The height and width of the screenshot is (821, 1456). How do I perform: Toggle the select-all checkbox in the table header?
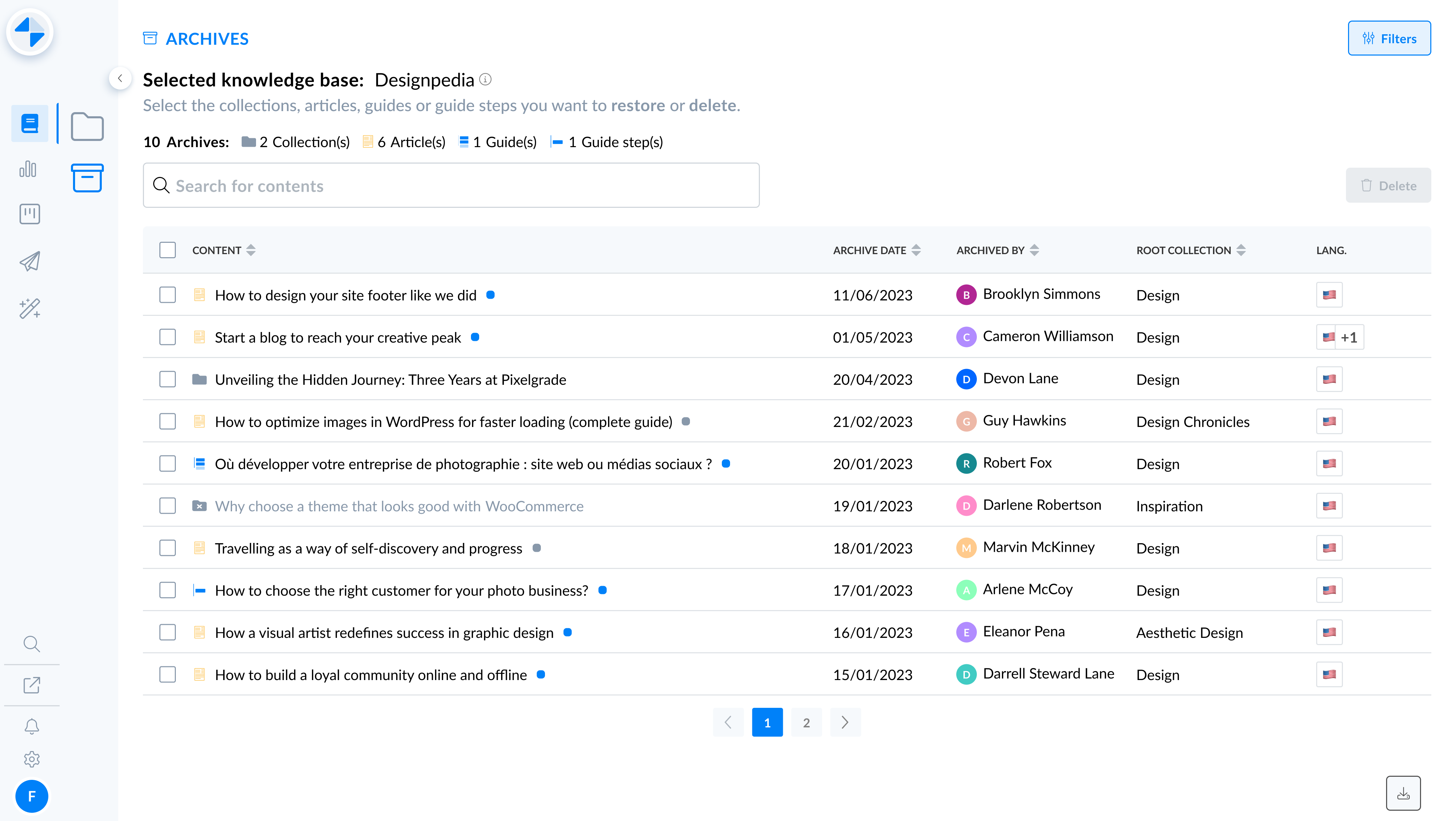pos(167,250)
